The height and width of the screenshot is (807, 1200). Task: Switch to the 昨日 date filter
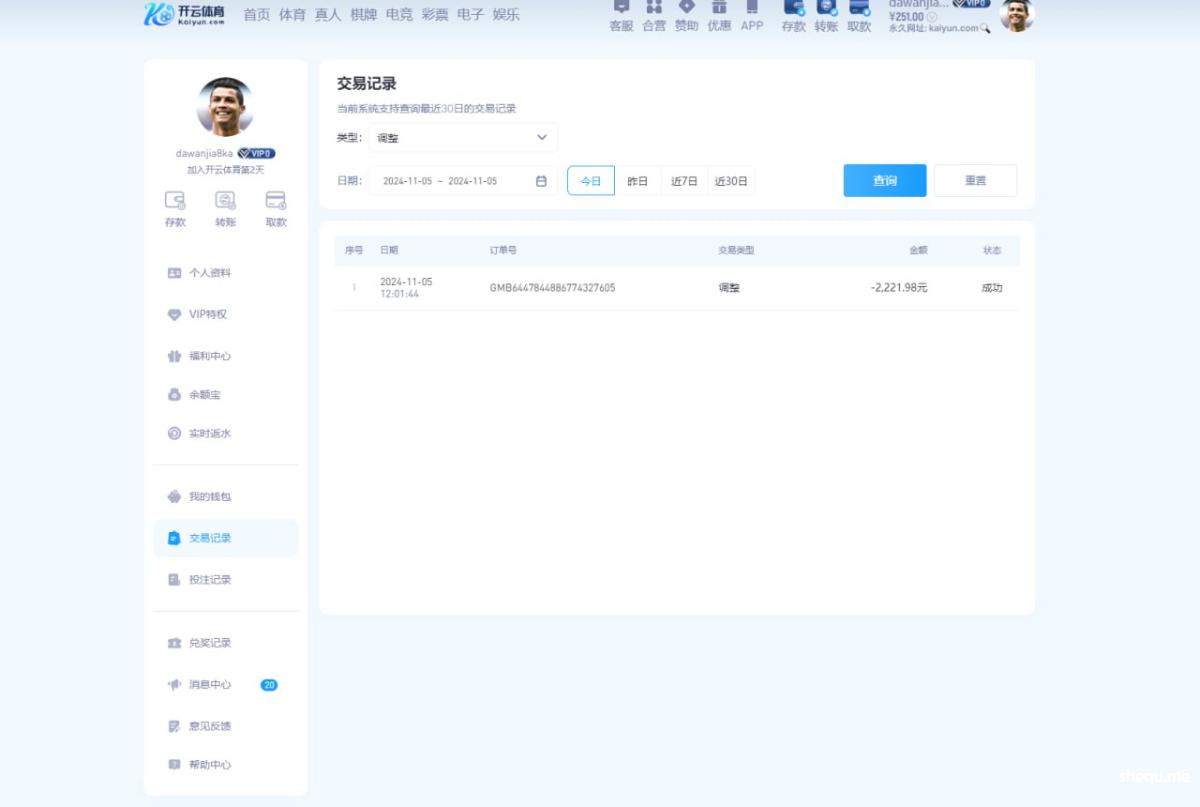637,180
